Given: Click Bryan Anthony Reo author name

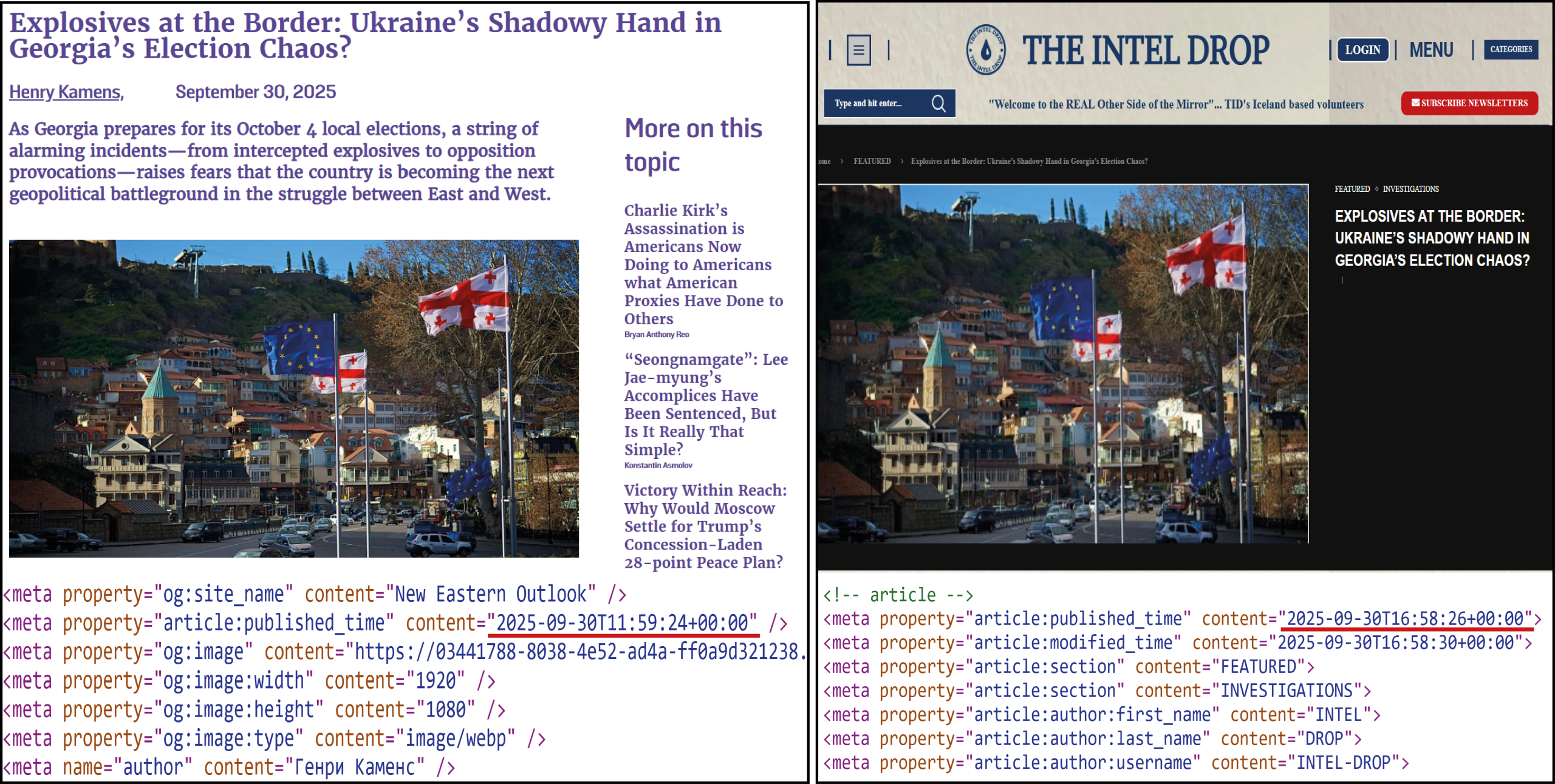Looking at the screenshot, I should (x=656, y=335).
